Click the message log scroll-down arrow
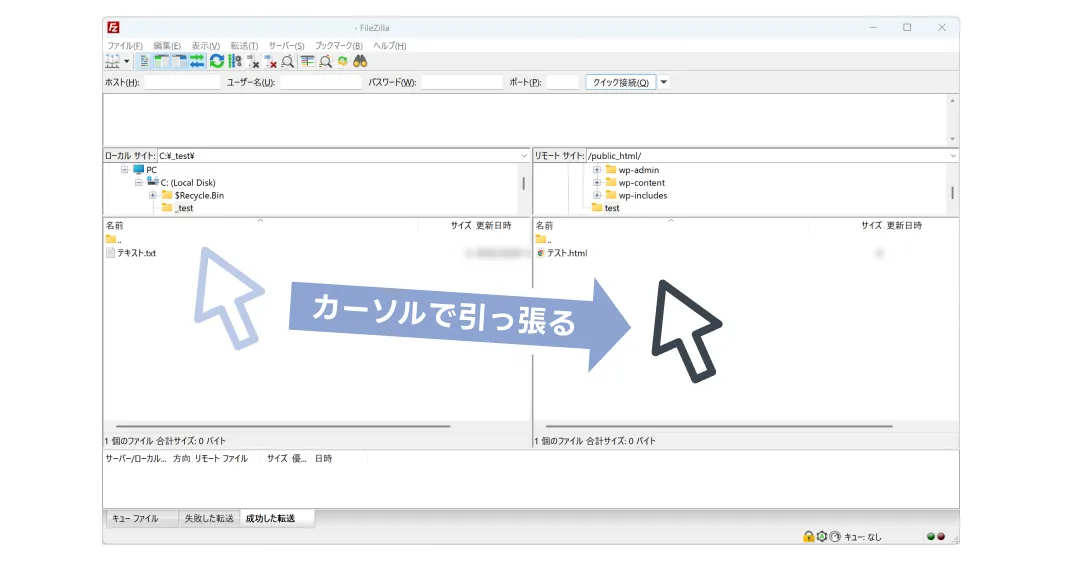The image size is (1080, 564). (x=953, y=139)
